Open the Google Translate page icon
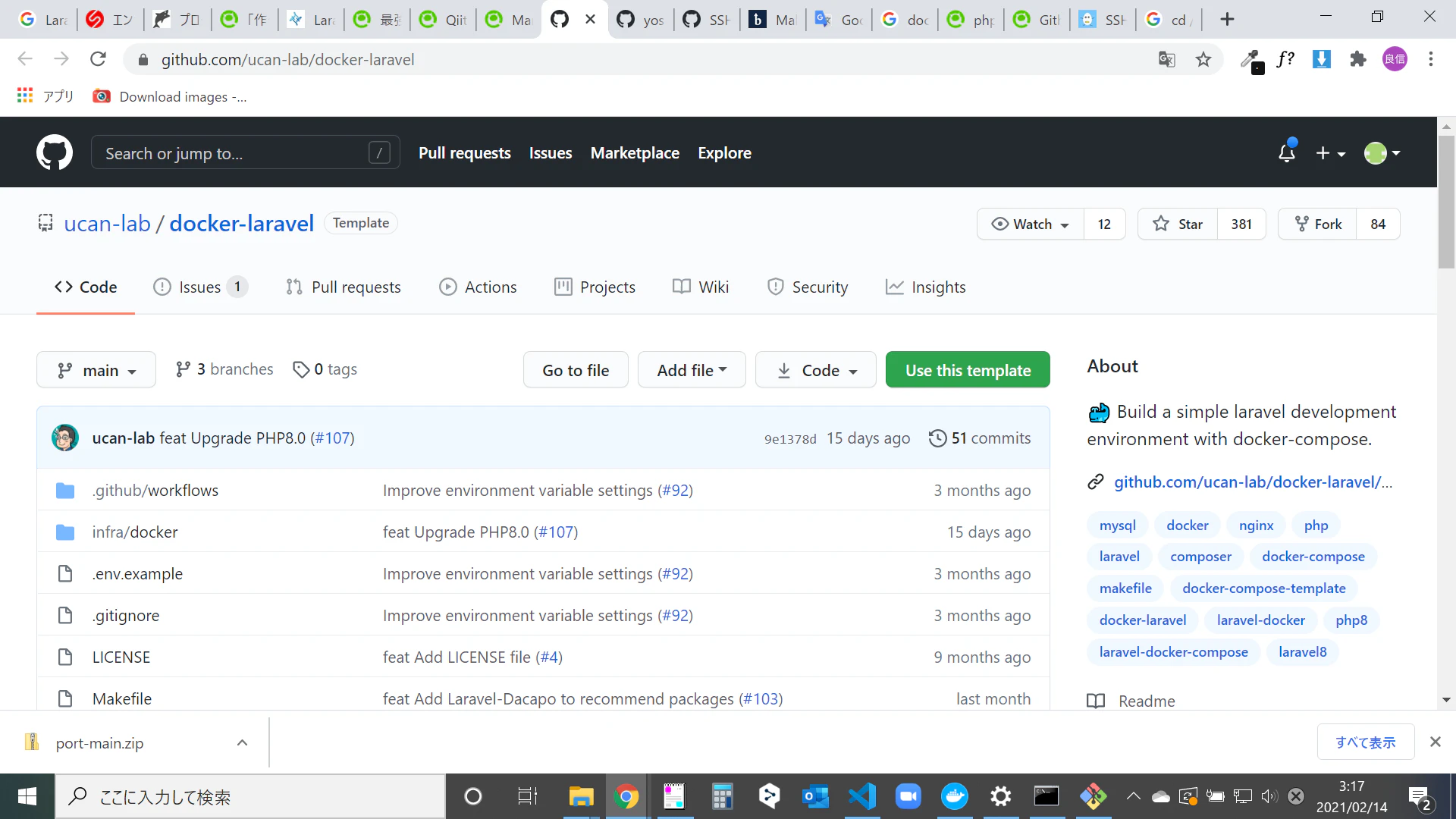This screenshot has height=819, width=1456. click(1167, 59)
